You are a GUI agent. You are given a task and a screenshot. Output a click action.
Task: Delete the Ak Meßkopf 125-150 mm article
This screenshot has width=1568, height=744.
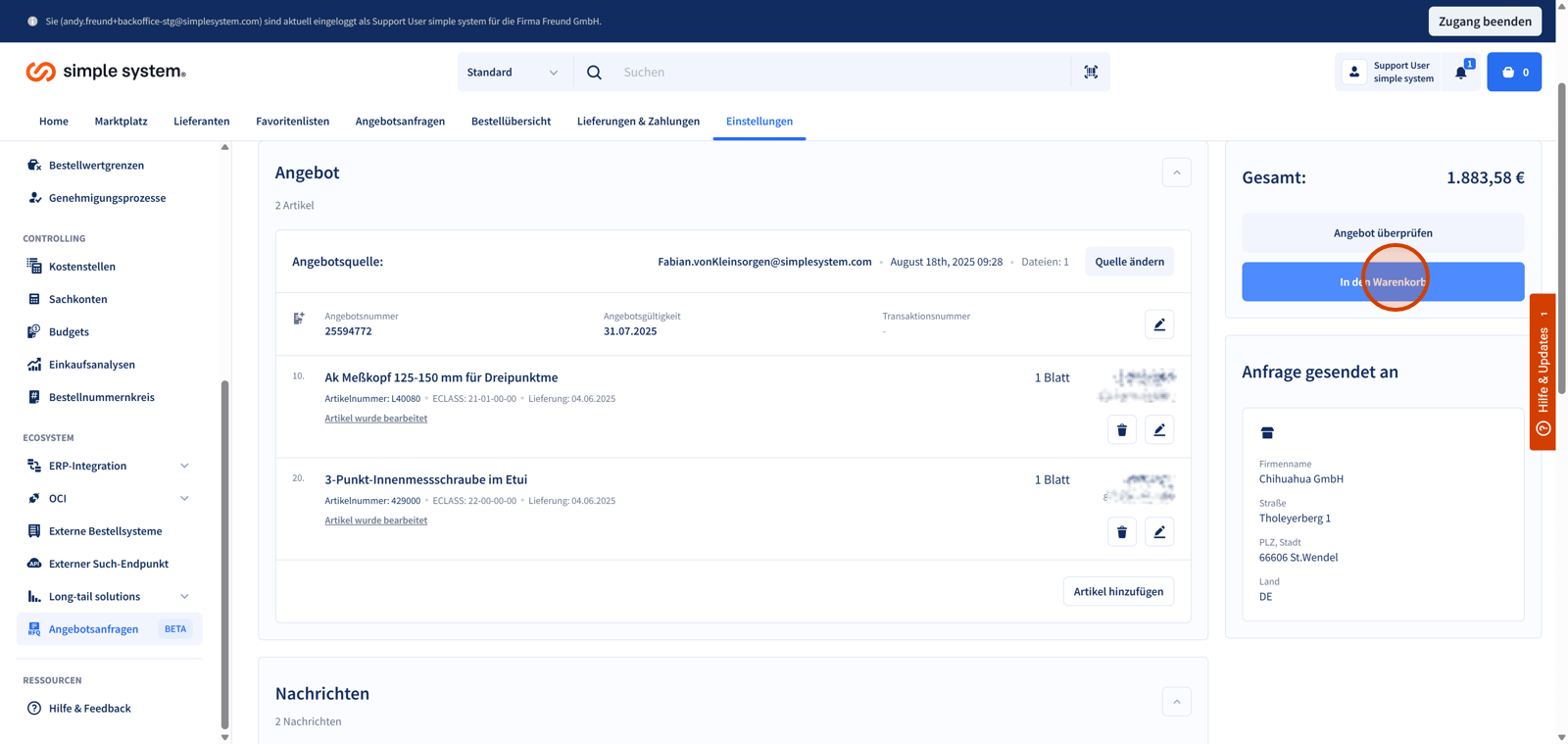[1122, 429]
